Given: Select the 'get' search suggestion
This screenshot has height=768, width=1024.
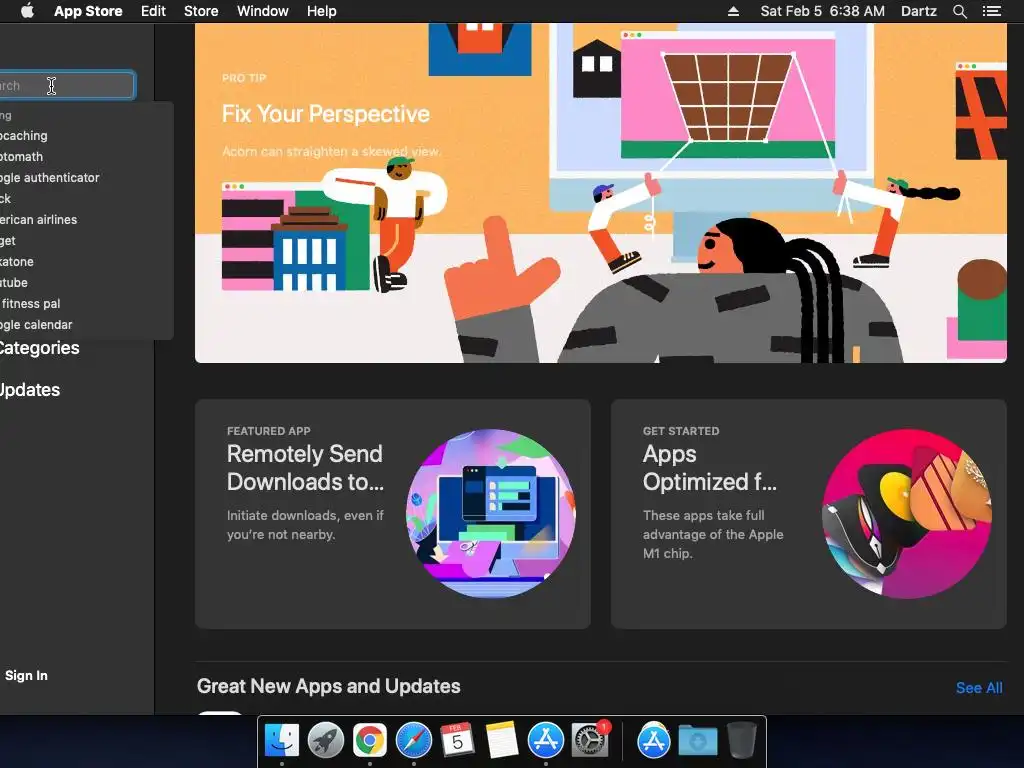Looking at the screenshot, I should pyautogui.click(x=87, y=240).
